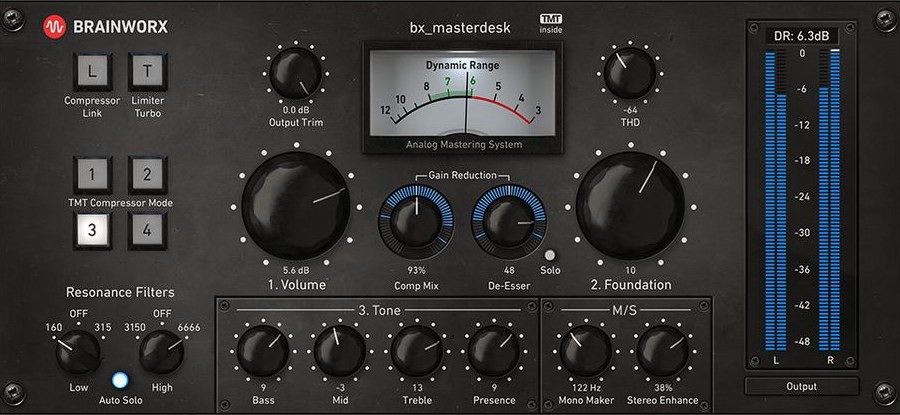
Task: Click the Presence tone knob
Action: coord(494,351)
